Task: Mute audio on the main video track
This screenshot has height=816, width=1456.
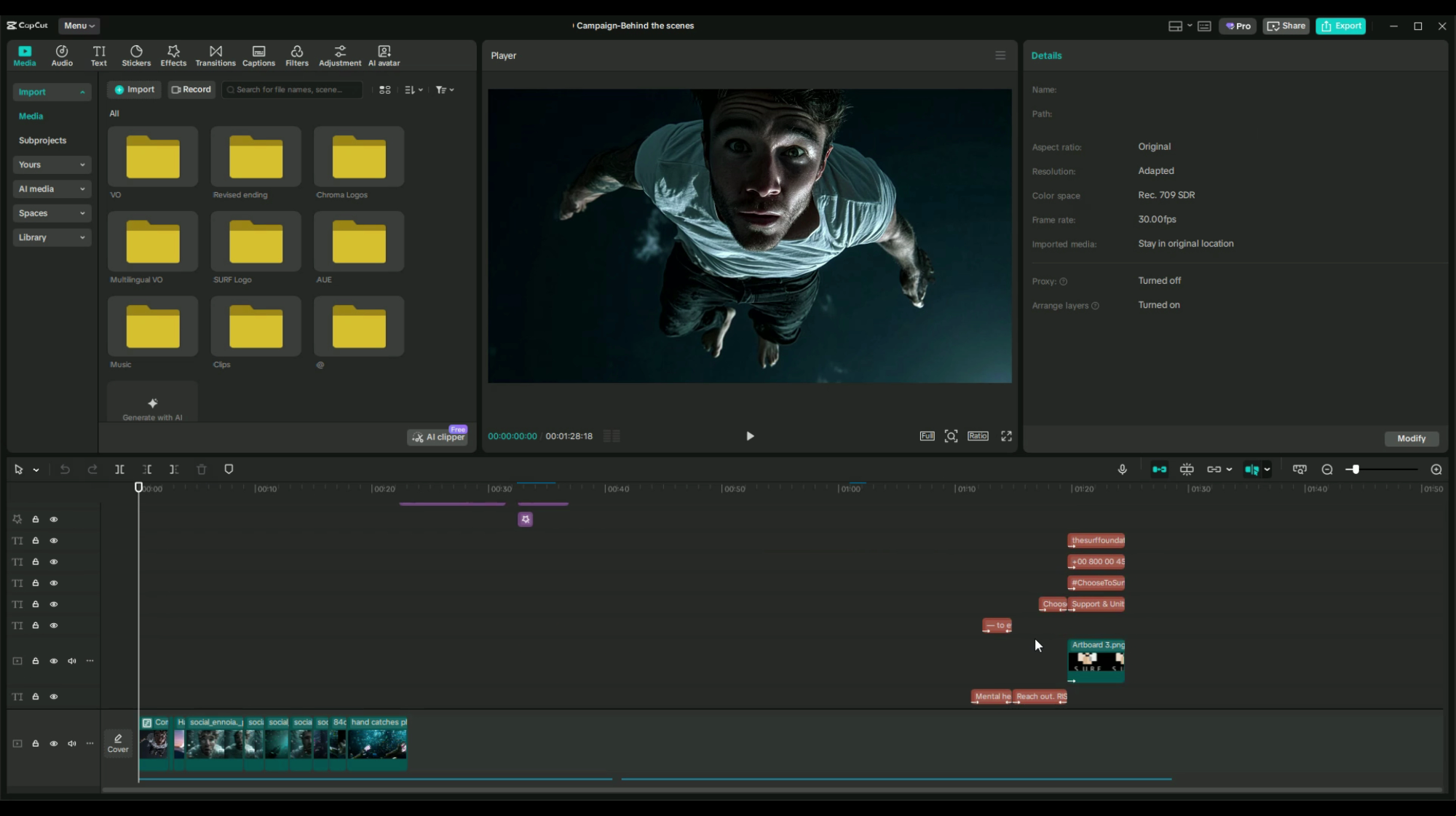Action: click(x=71, y=743)
